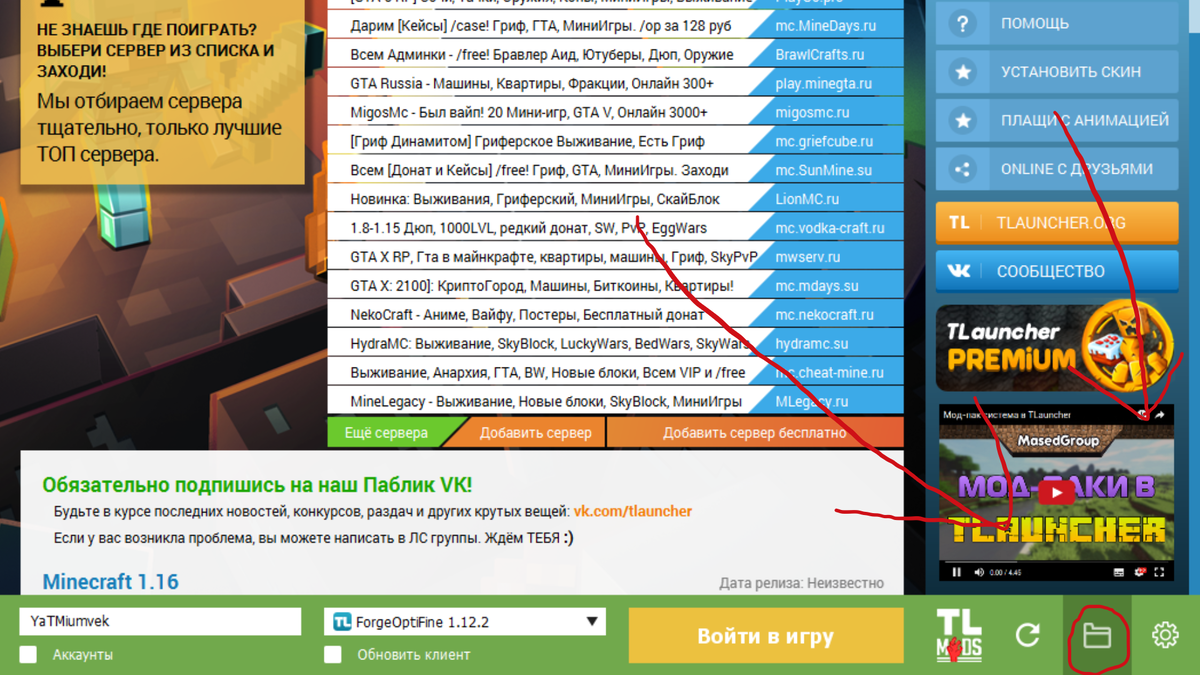Screen dimensions: 1200x675
Task: Toggle the Аккаунты checkbox
Action: point(28,654)
